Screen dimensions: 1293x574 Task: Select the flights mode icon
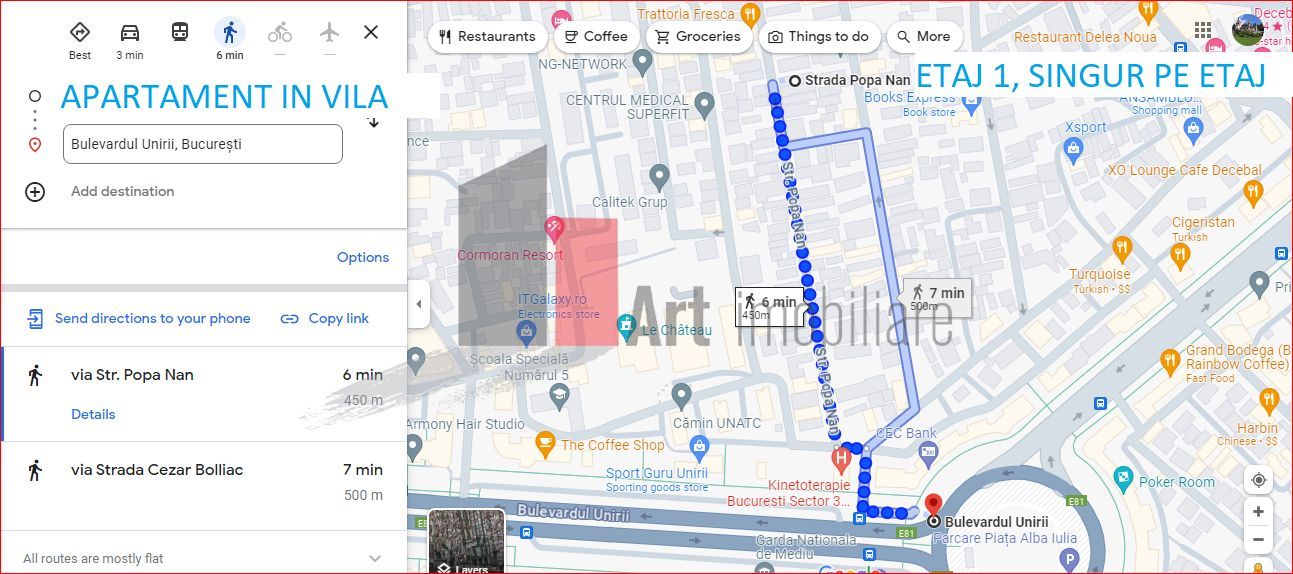330,32
